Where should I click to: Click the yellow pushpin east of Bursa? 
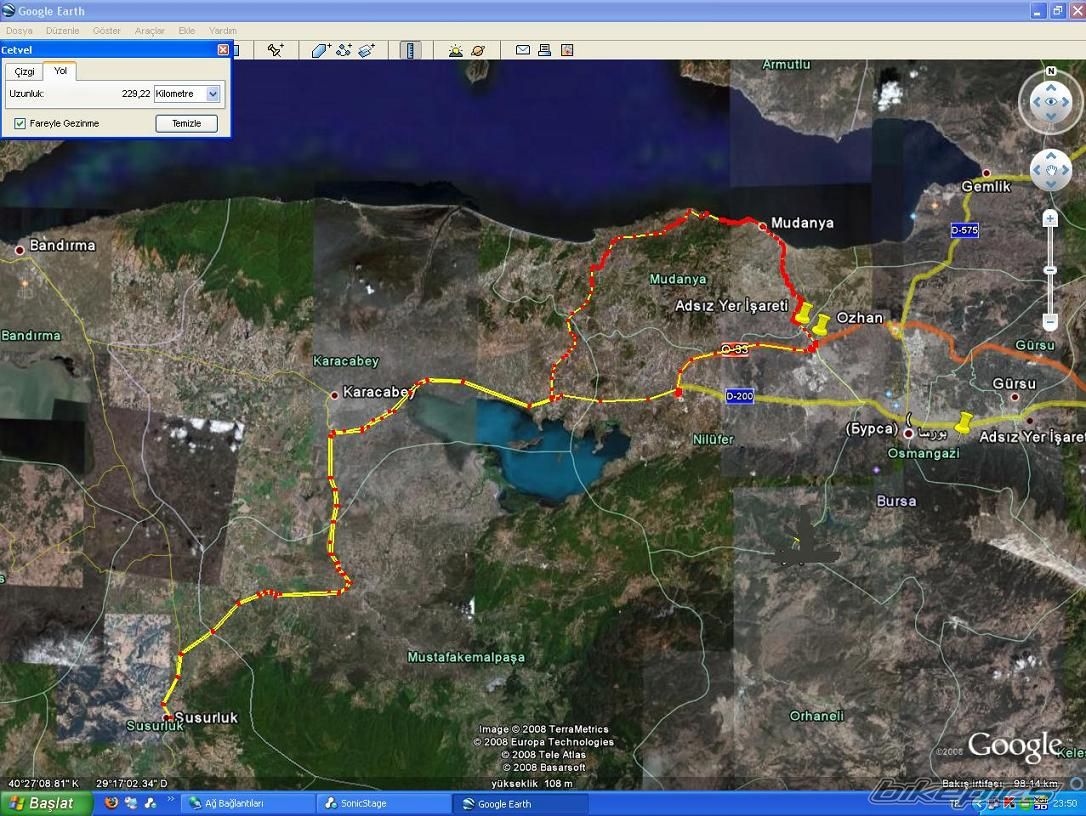point(963,422)
